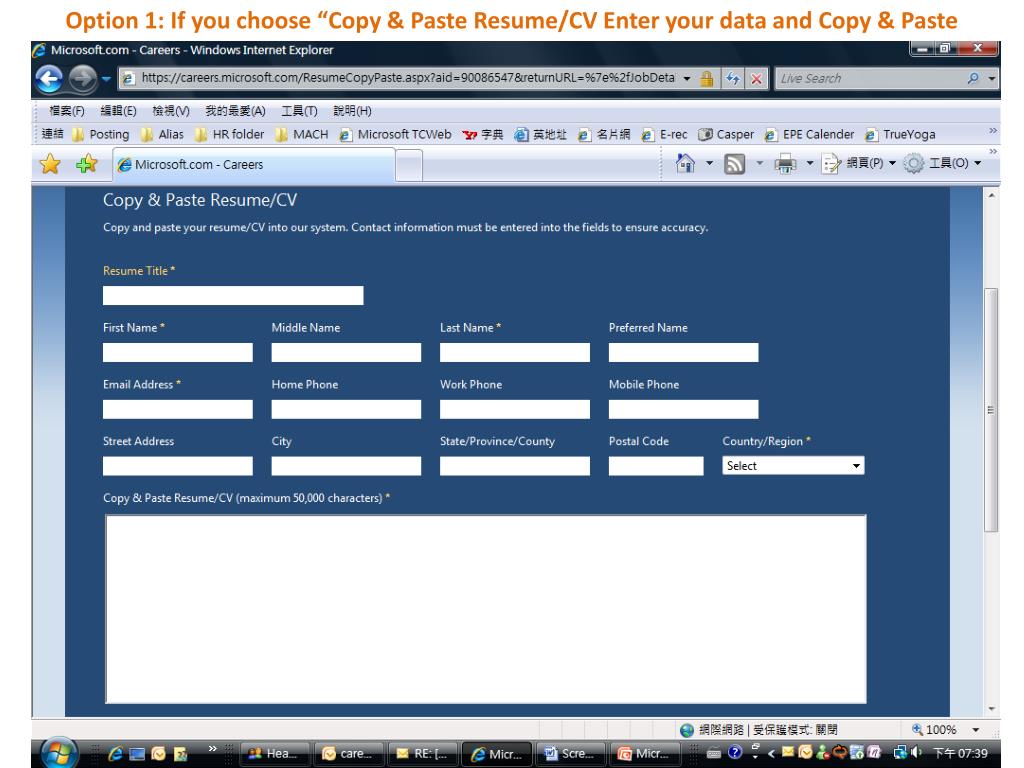Open the search provider dropdown arrow
Viewport: 1024px width, 768px height.
pos(992,78)
